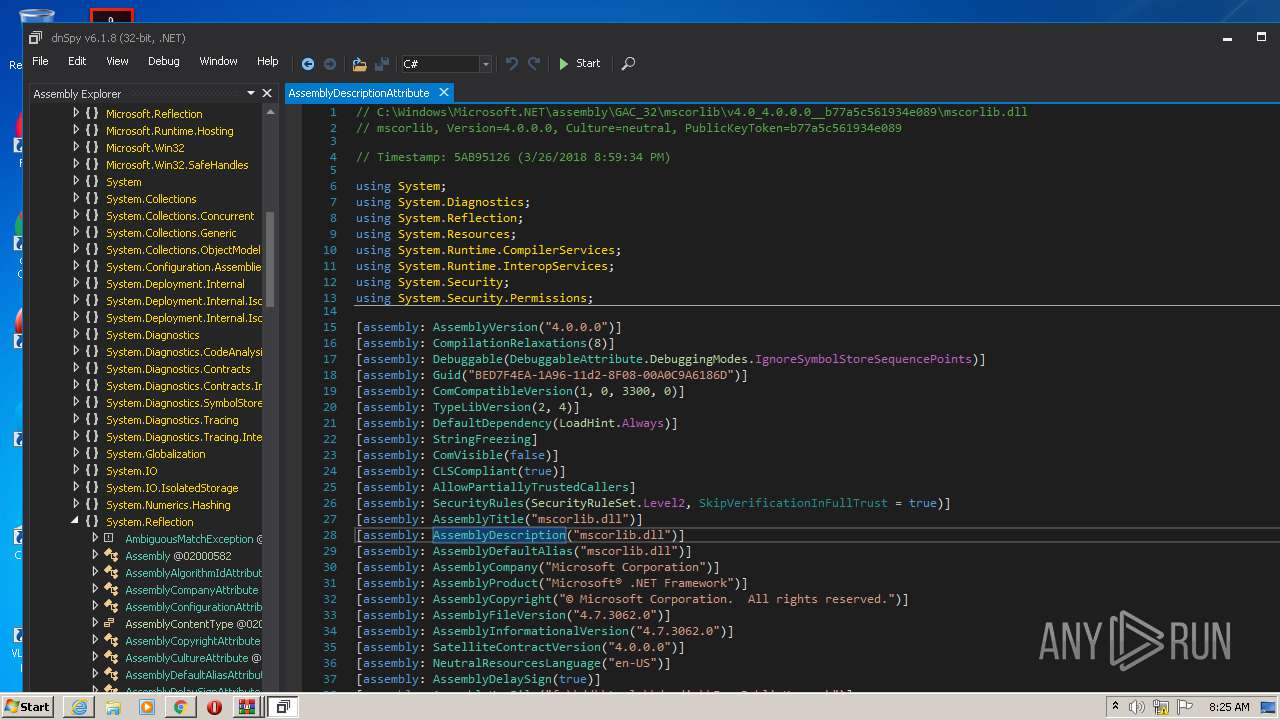This screenshot has height=720, width=1280.
Task: Open the View menu
Action: [117, 61]
